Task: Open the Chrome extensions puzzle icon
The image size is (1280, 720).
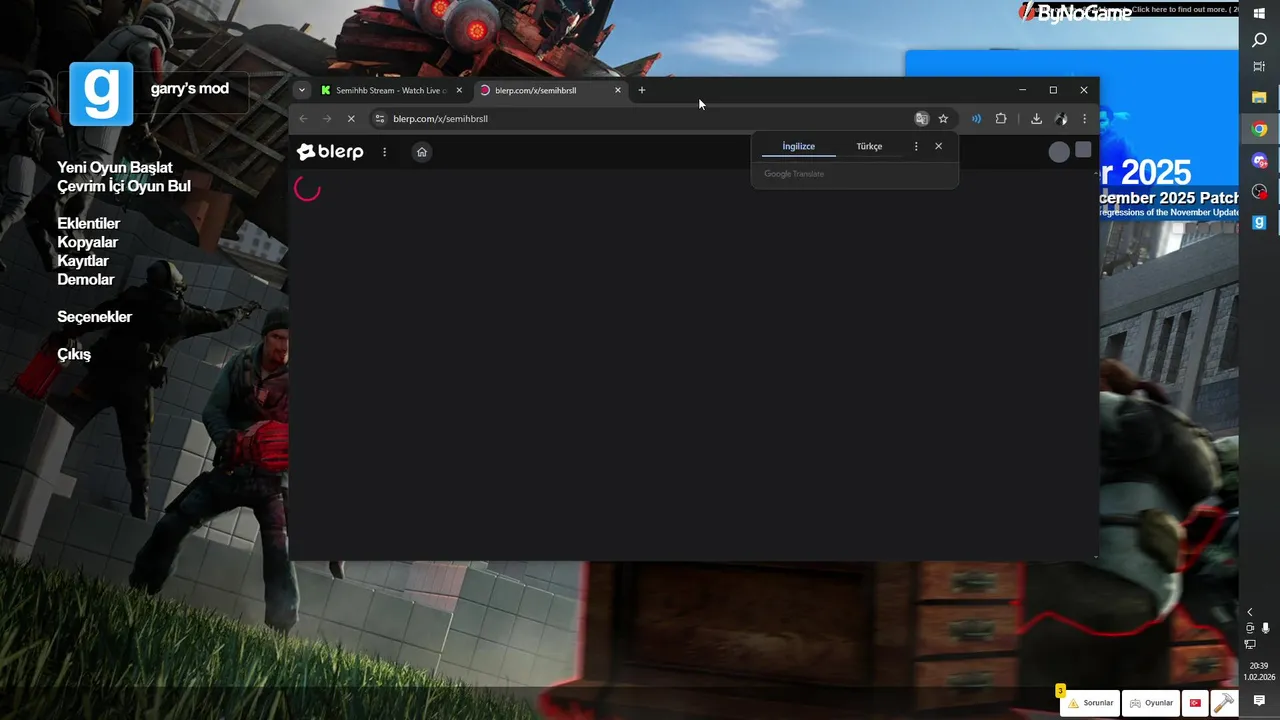Action: tap(1001, 119)
